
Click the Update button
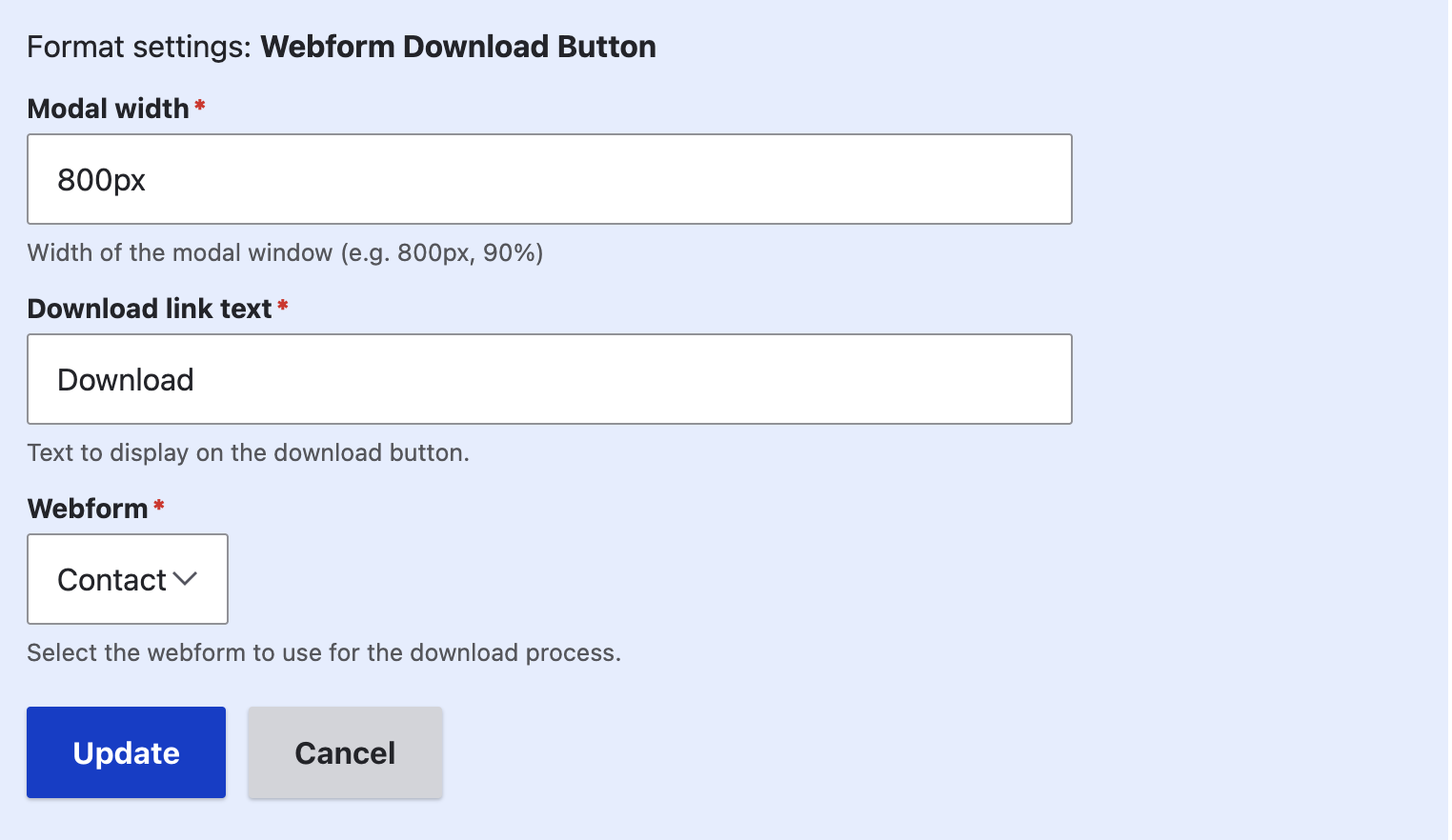pos(126,752)
